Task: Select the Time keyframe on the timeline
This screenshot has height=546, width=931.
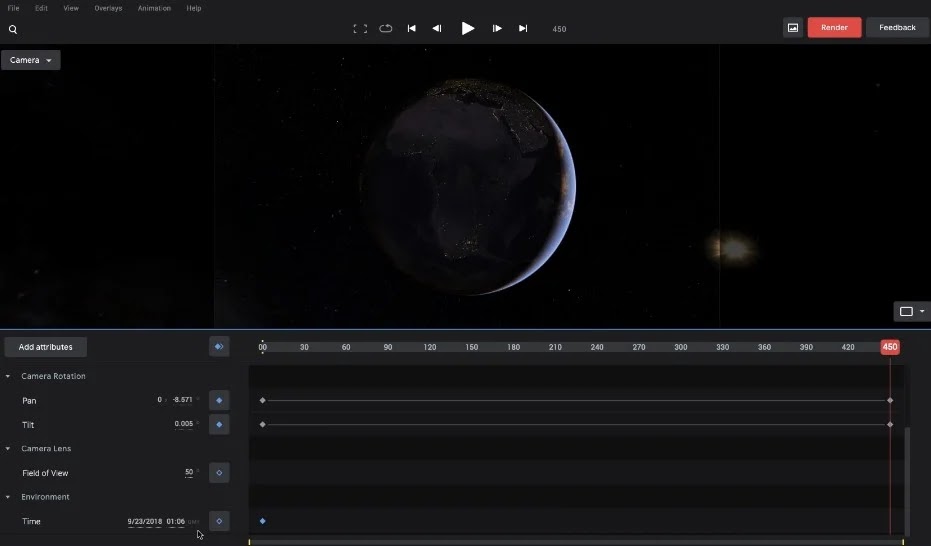Action: (x=263, y=521)
